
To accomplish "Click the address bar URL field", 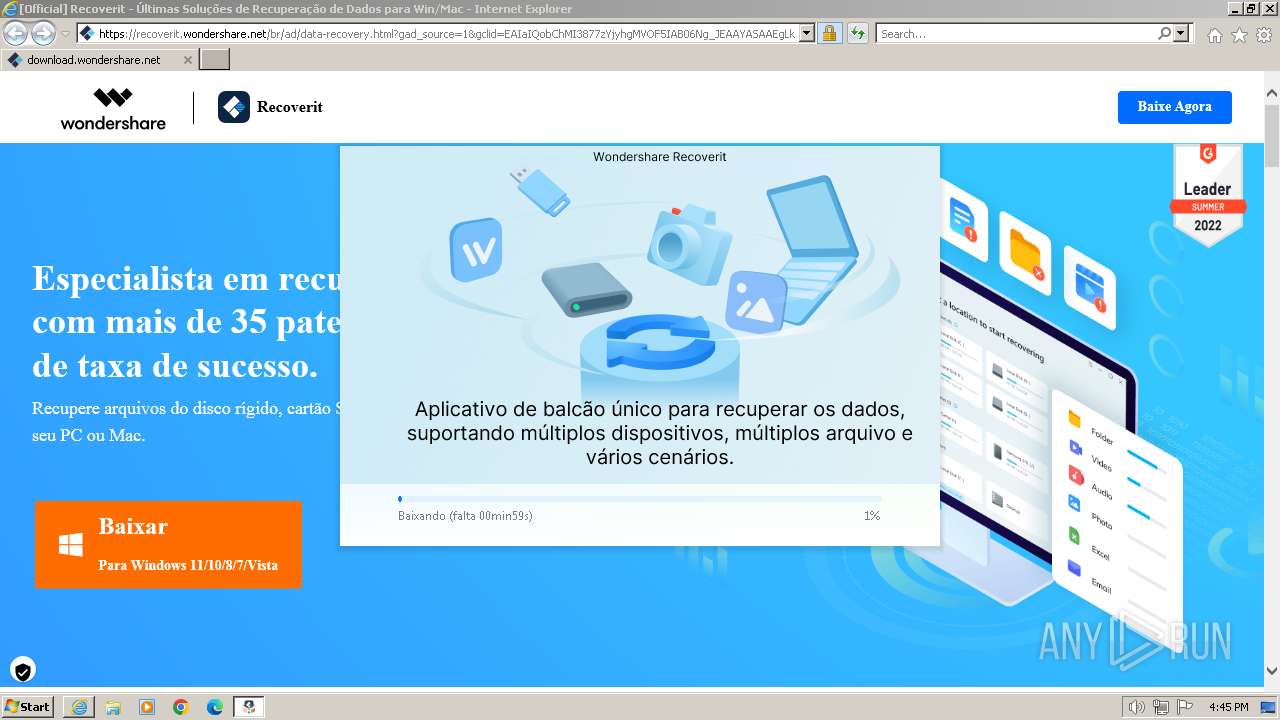I will [x=447, y=34].
